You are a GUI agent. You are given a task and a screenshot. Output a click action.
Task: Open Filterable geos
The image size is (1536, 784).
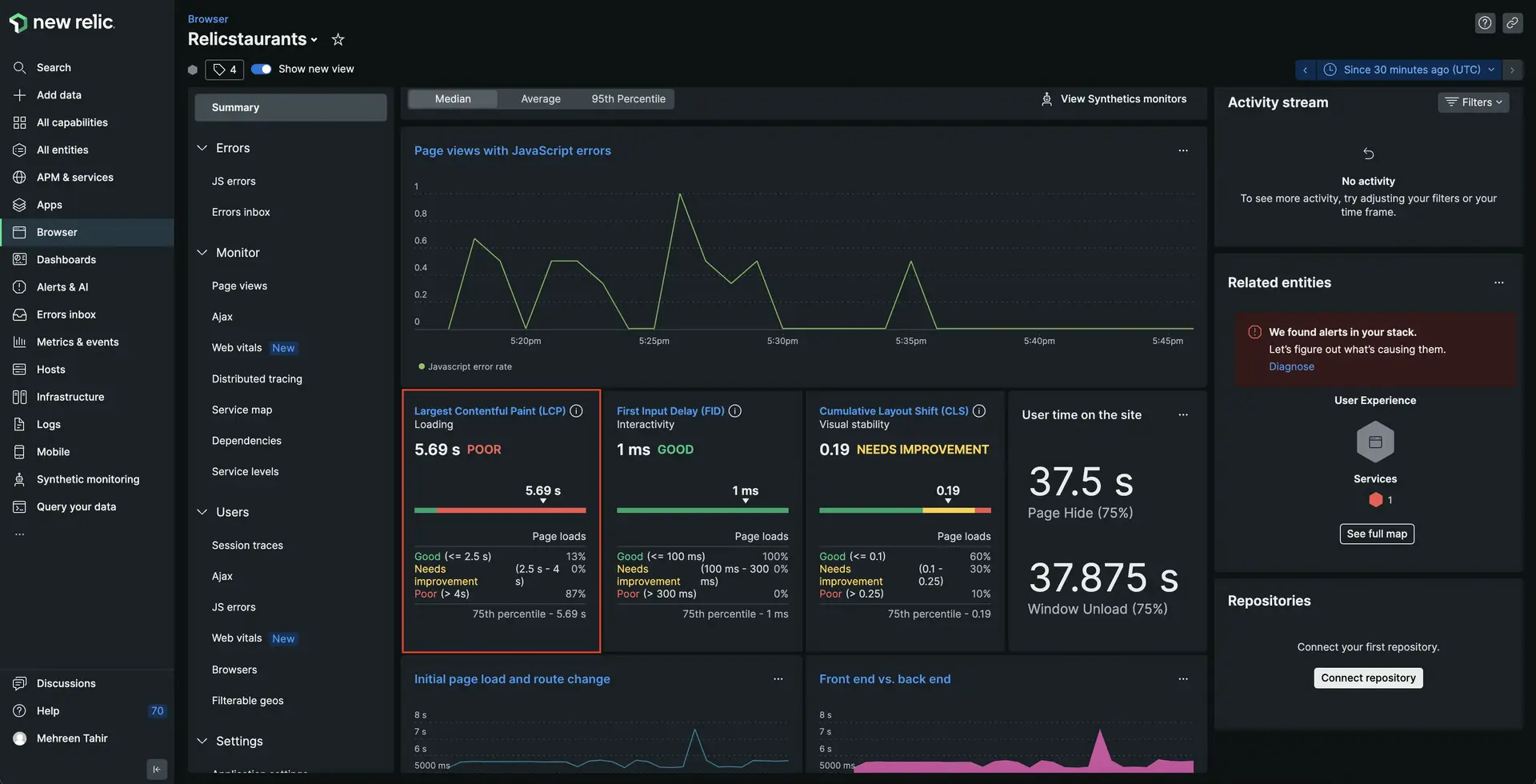tap(247, 701)
